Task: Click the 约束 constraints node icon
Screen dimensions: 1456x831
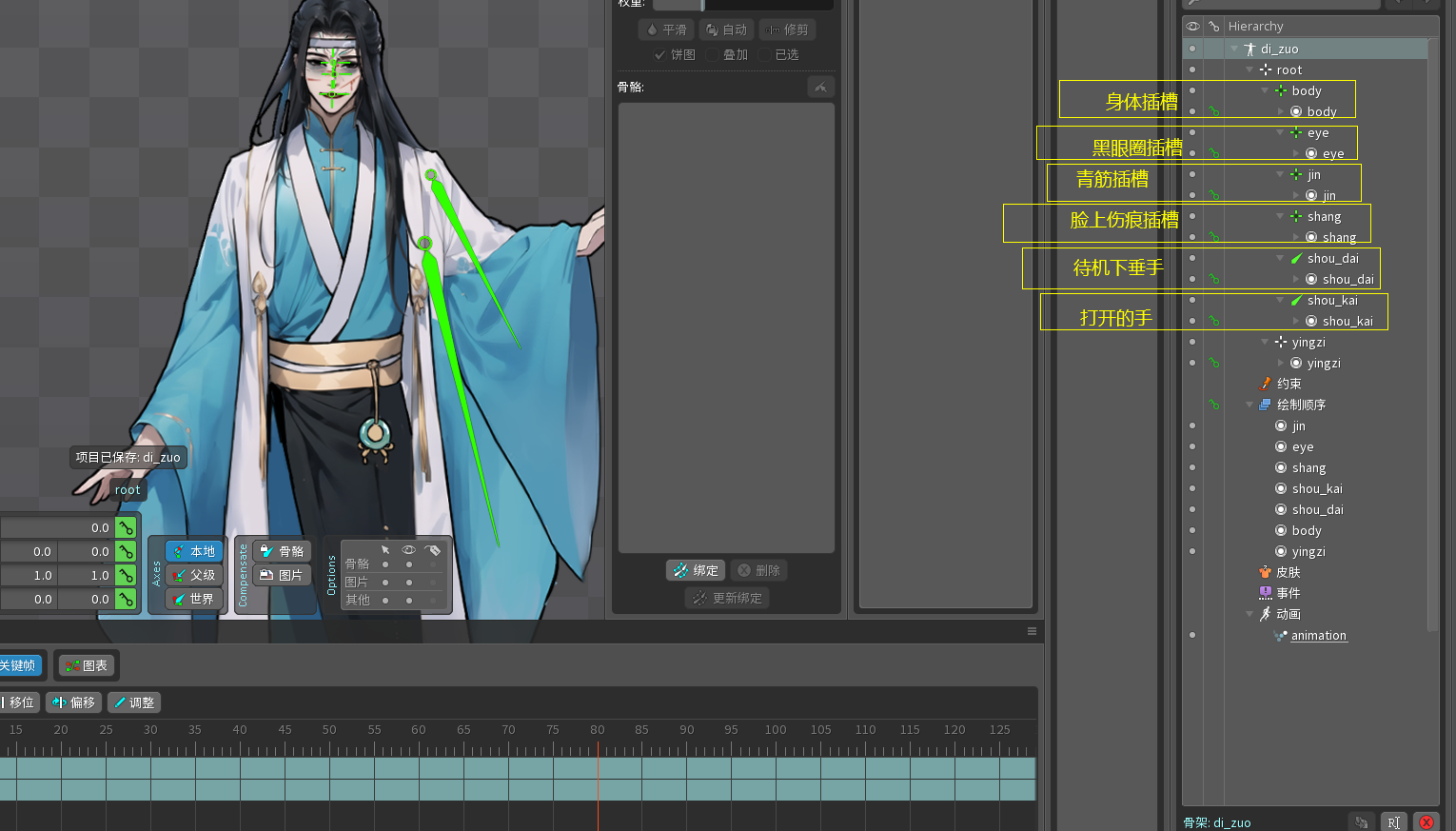Action: [1265, 384]
